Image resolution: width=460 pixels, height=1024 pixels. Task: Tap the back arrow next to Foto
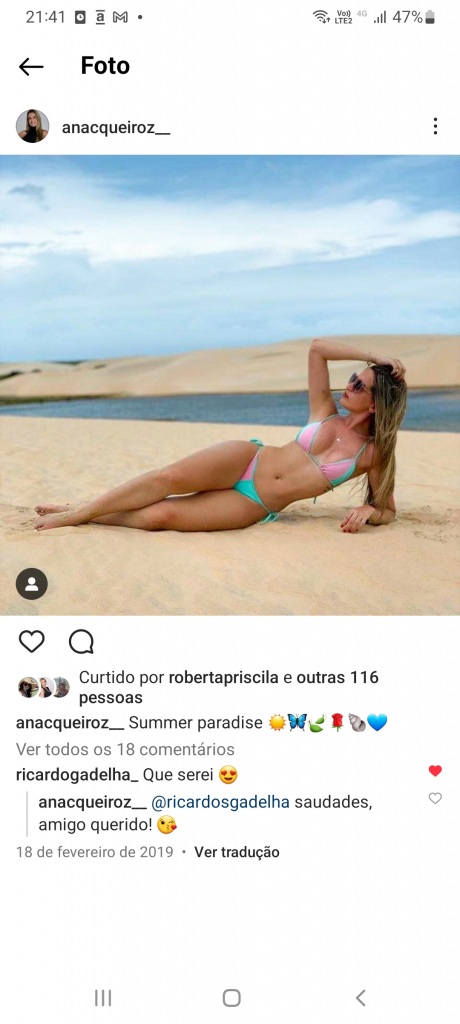point(31,66)
